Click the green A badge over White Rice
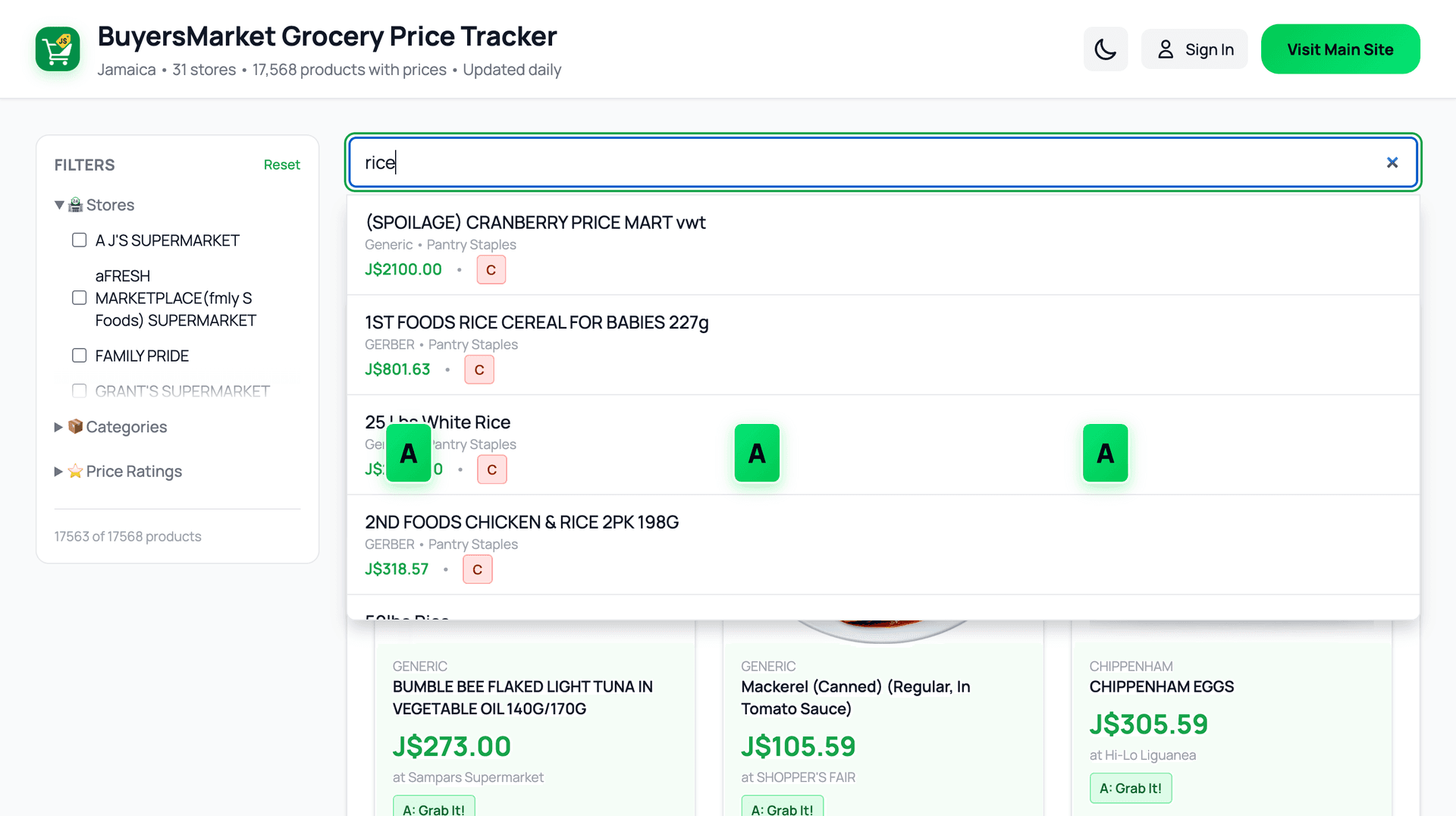The image size is (1456, 816). 409,453
